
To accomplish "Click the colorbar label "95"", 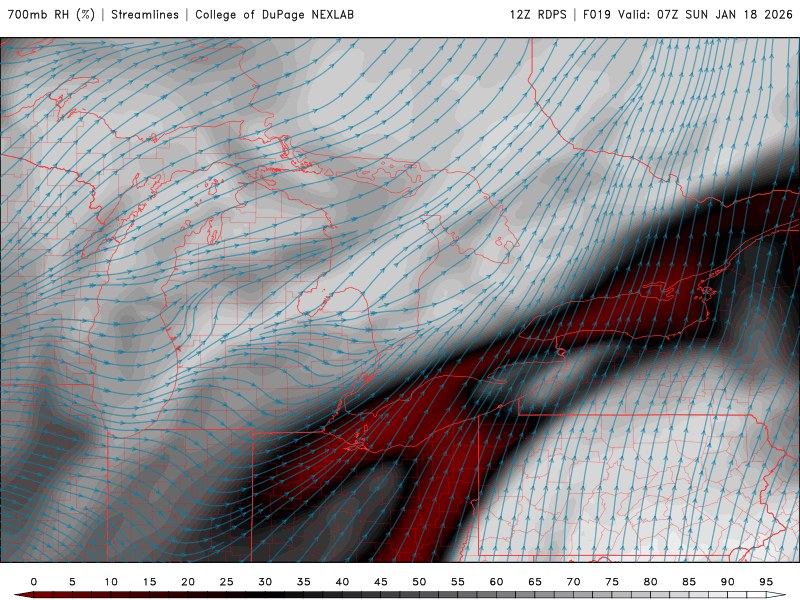I will [x=766, y=582].
